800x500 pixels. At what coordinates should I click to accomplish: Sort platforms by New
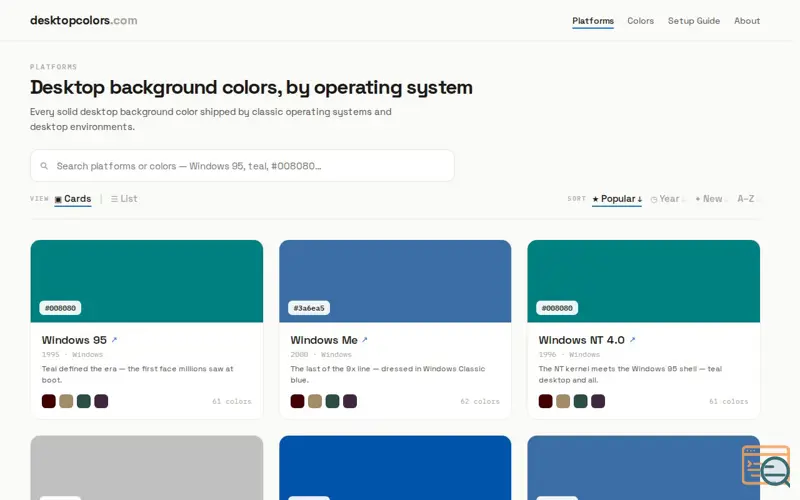click(710, 199)
